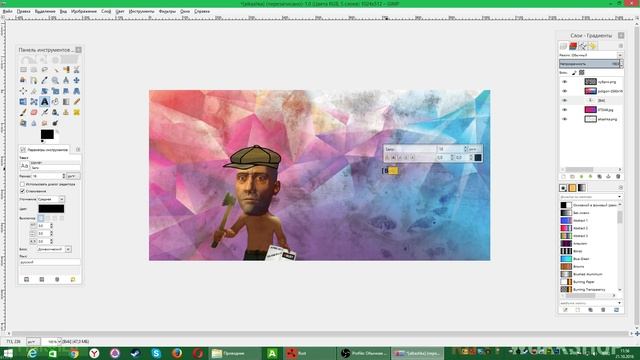Refresh the gradients list
Screen dimensions: 640x360
[x=616, y=310]
